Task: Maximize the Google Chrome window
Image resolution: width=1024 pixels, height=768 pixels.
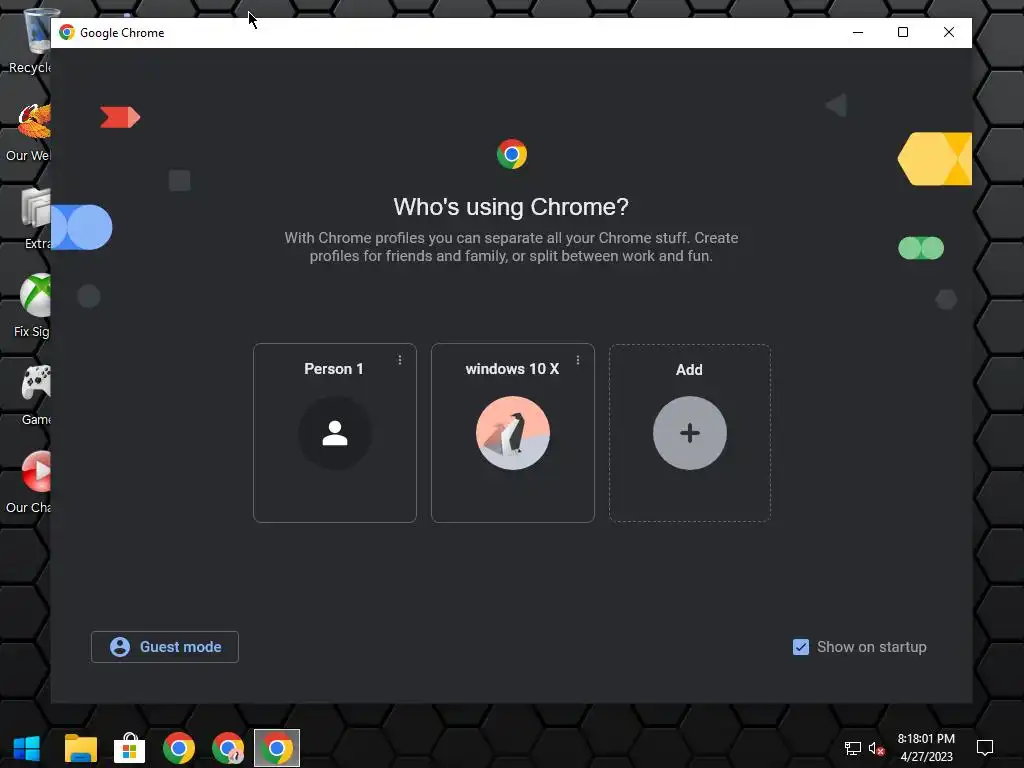Action: click(x=903, y=33)
